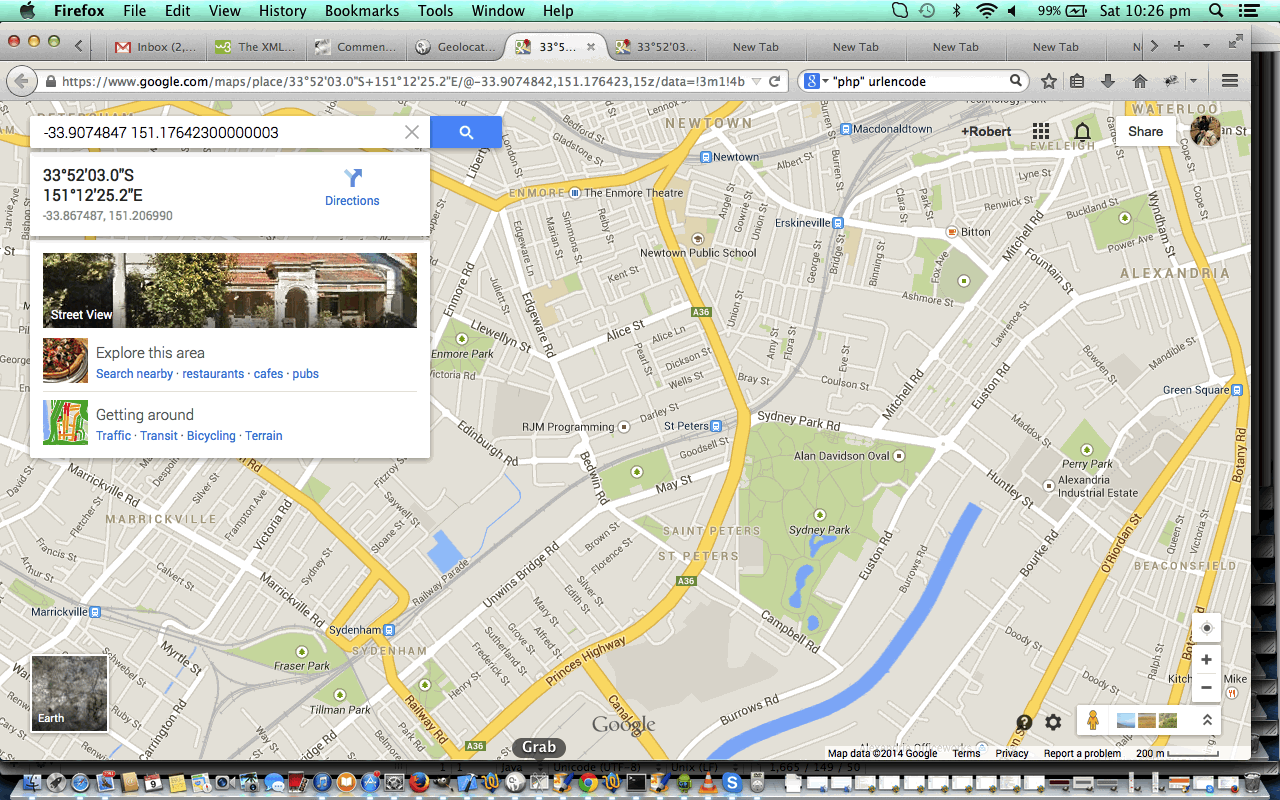Click the Explore this area pizza thumbnail
The height and width of the screenshot is (800, 1280).
point(65,361)
